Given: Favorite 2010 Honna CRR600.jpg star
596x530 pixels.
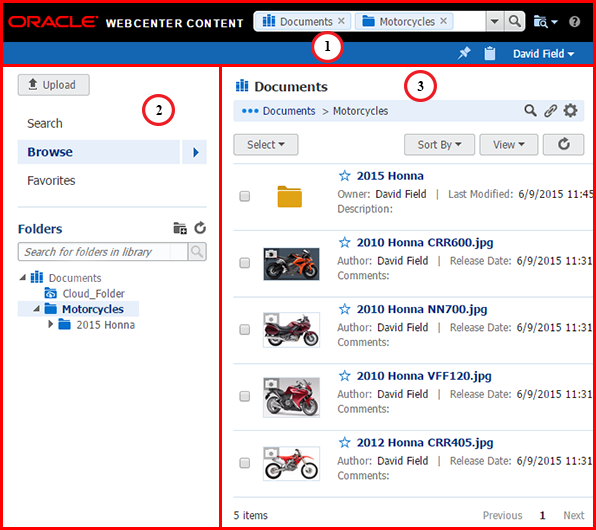Looking at the screenshot, I should click(x=344, y=242).
